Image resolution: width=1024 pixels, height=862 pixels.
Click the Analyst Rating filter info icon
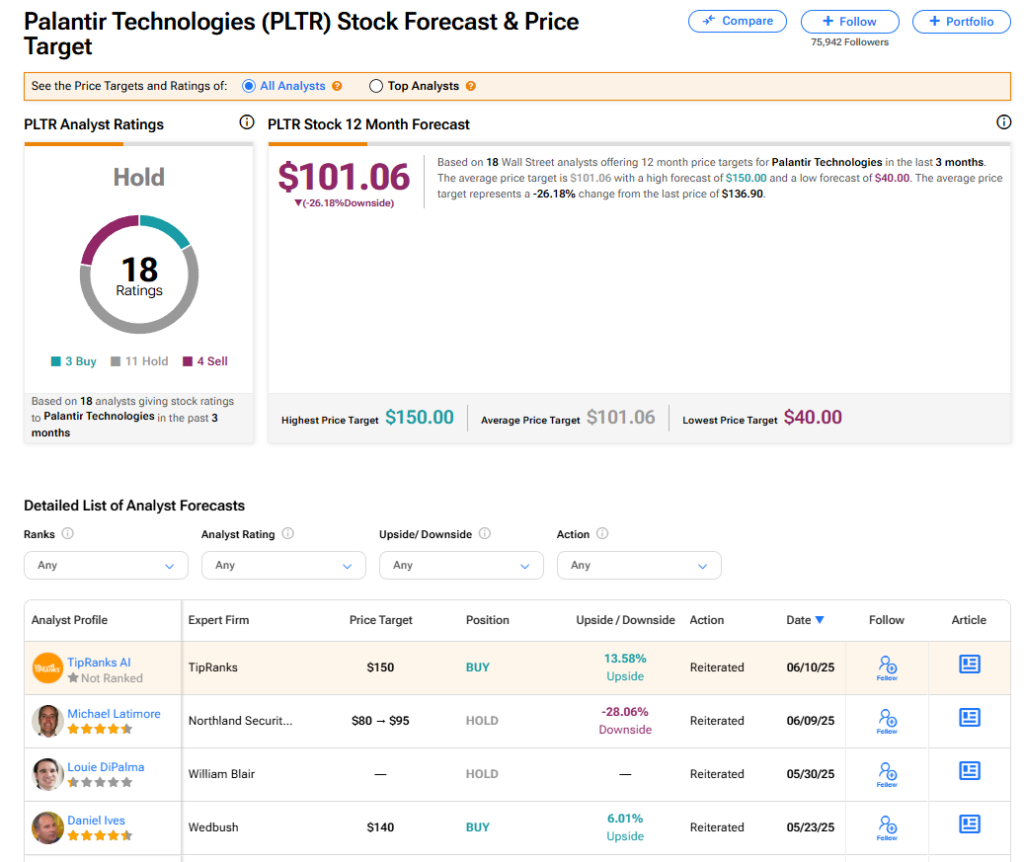point(288,534)
